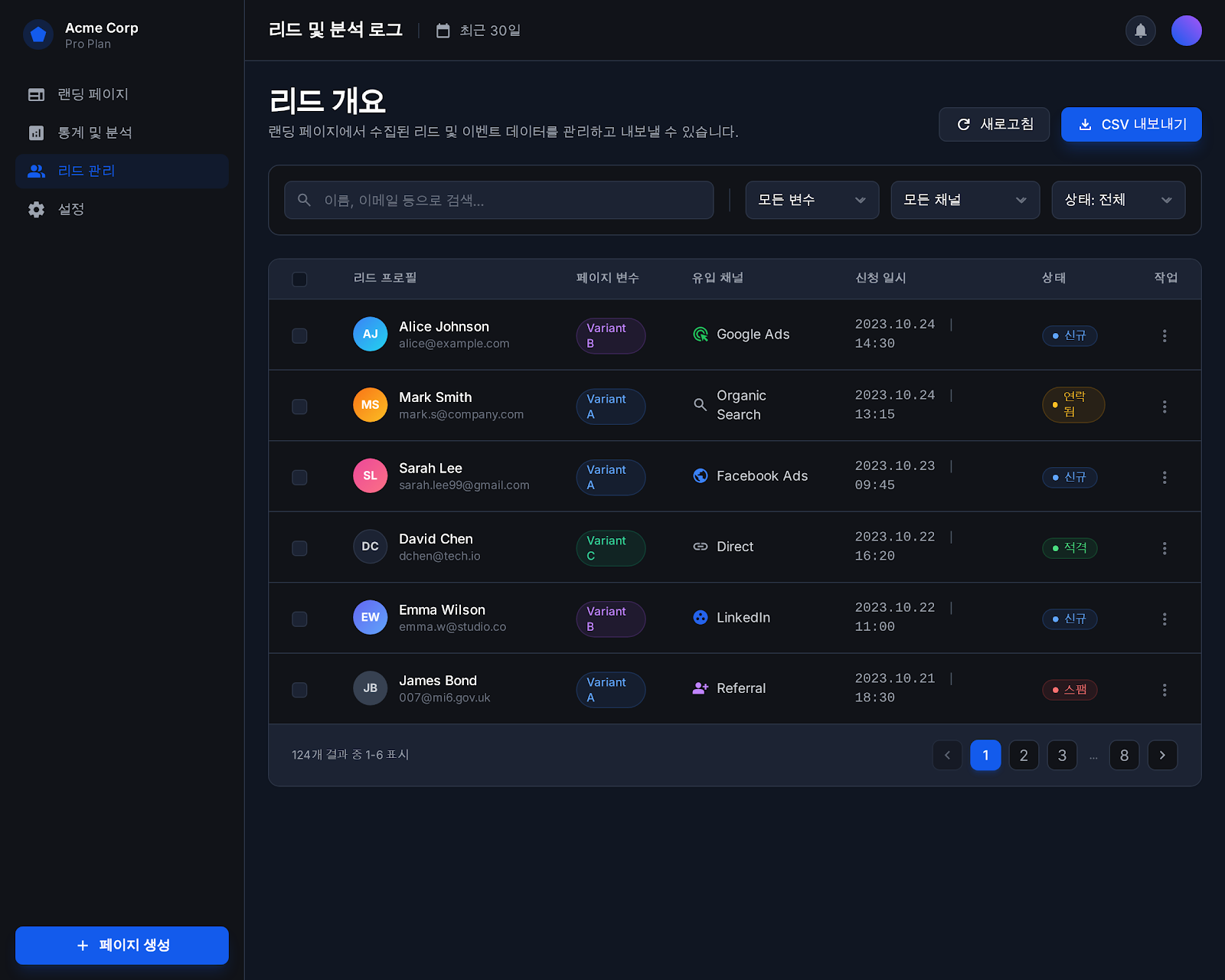Select the checkbox next to Emma Wilson
This screenshot has width=1225, height=980.
(299, 619)
